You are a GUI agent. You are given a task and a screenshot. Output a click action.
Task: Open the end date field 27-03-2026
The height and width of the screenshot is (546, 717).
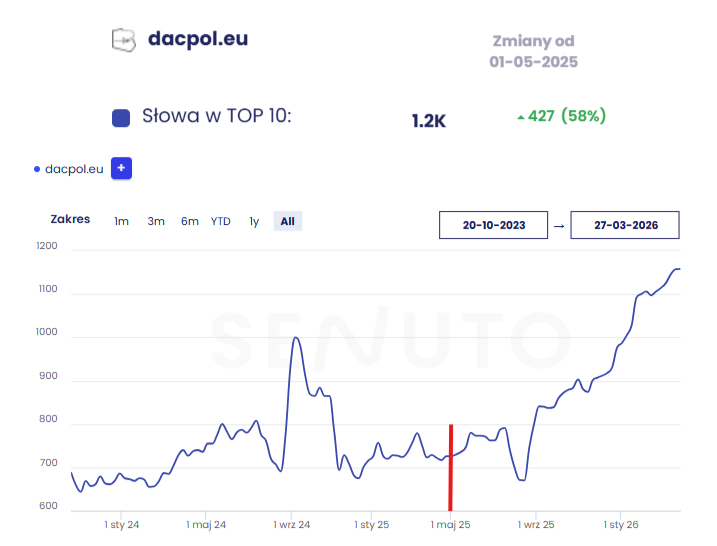625,225
